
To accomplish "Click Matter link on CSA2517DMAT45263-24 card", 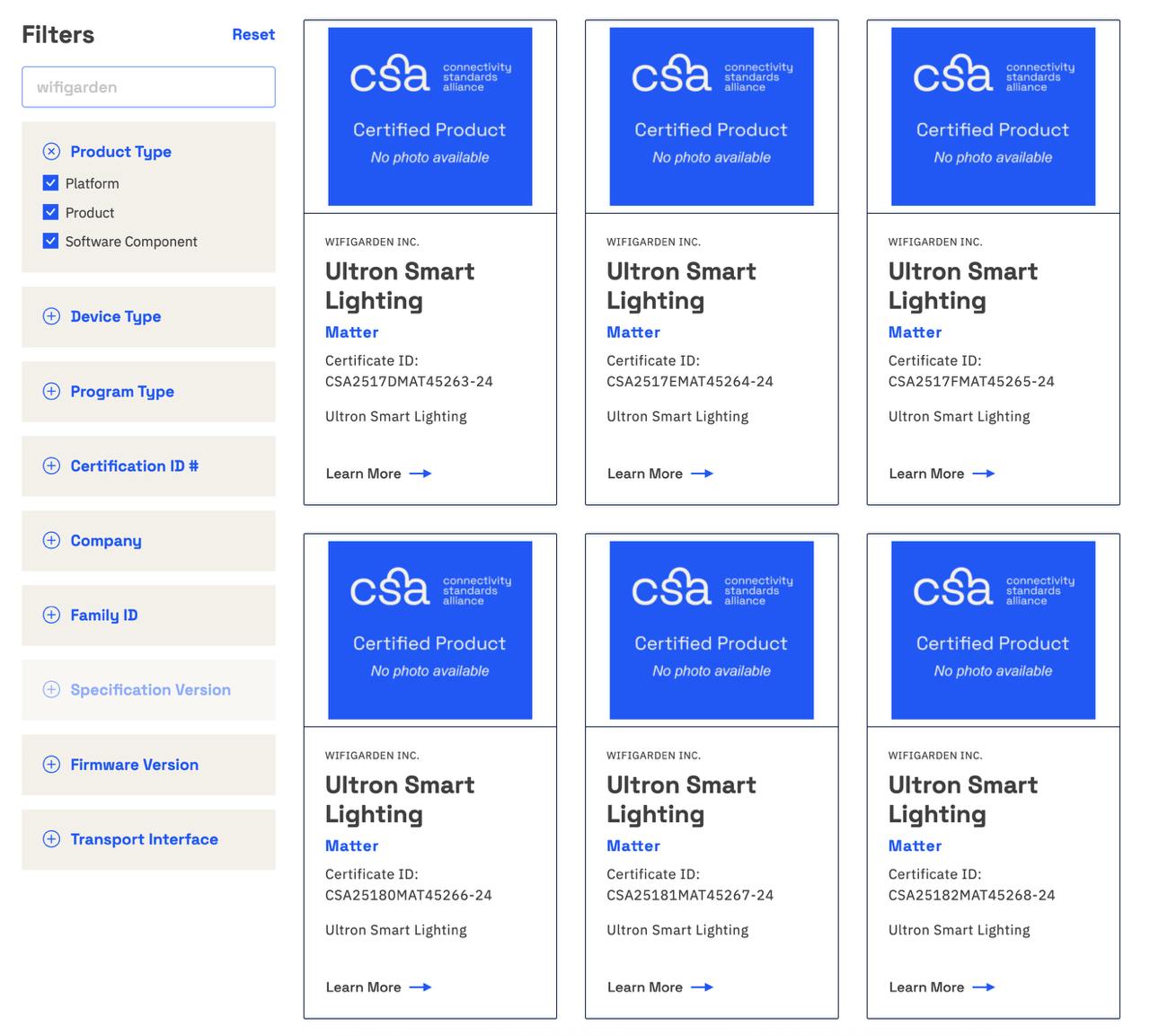I will click(x=351, y=332).
